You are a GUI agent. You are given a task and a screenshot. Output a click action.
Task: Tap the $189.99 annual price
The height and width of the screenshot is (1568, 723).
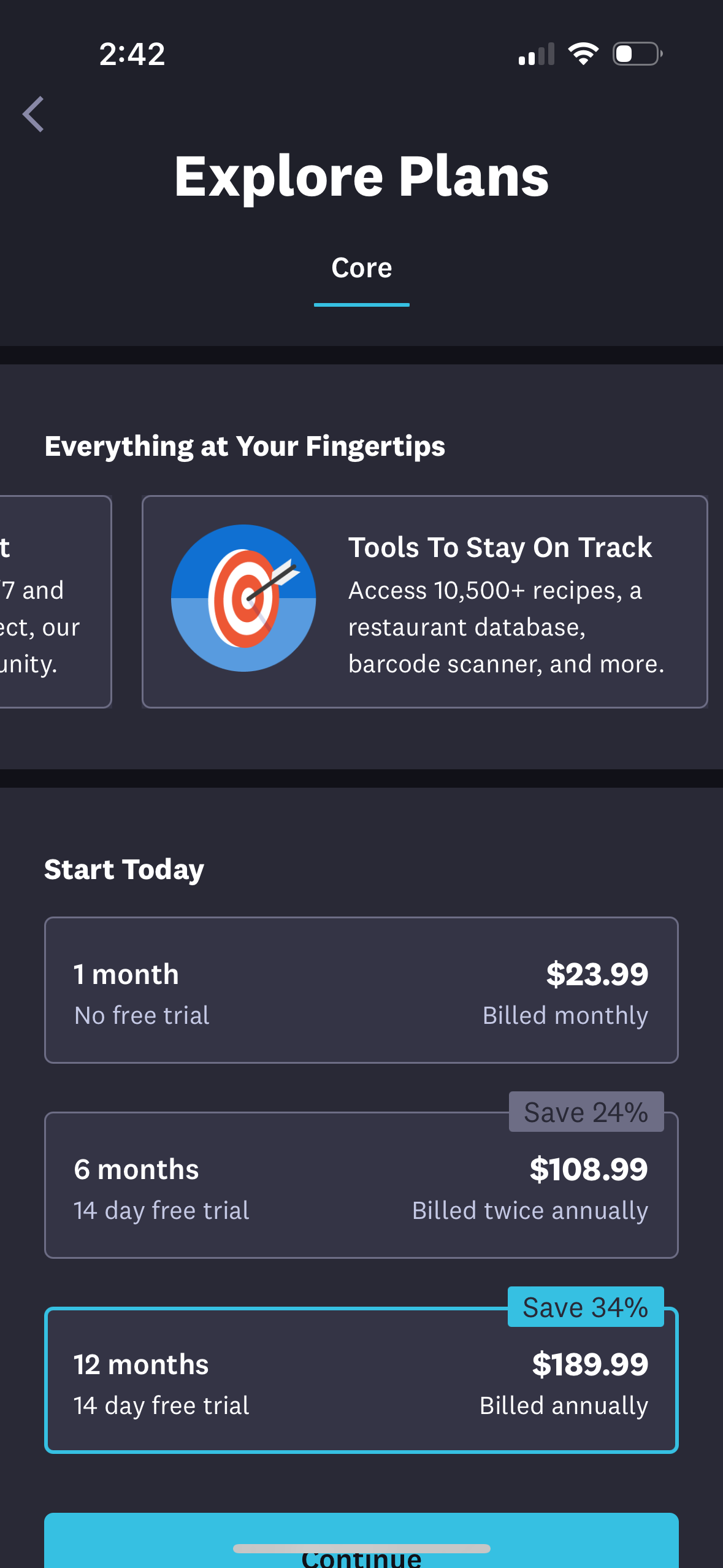tap(590, 1364)
